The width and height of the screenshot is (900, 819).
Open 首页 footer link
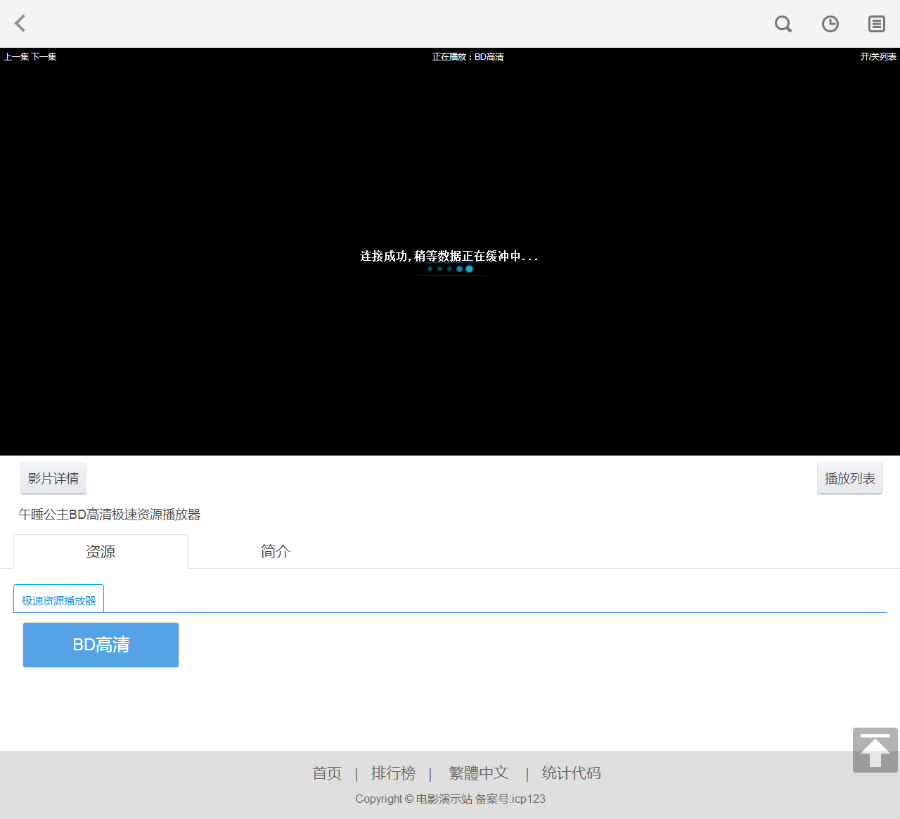click(x=327, y=773)
